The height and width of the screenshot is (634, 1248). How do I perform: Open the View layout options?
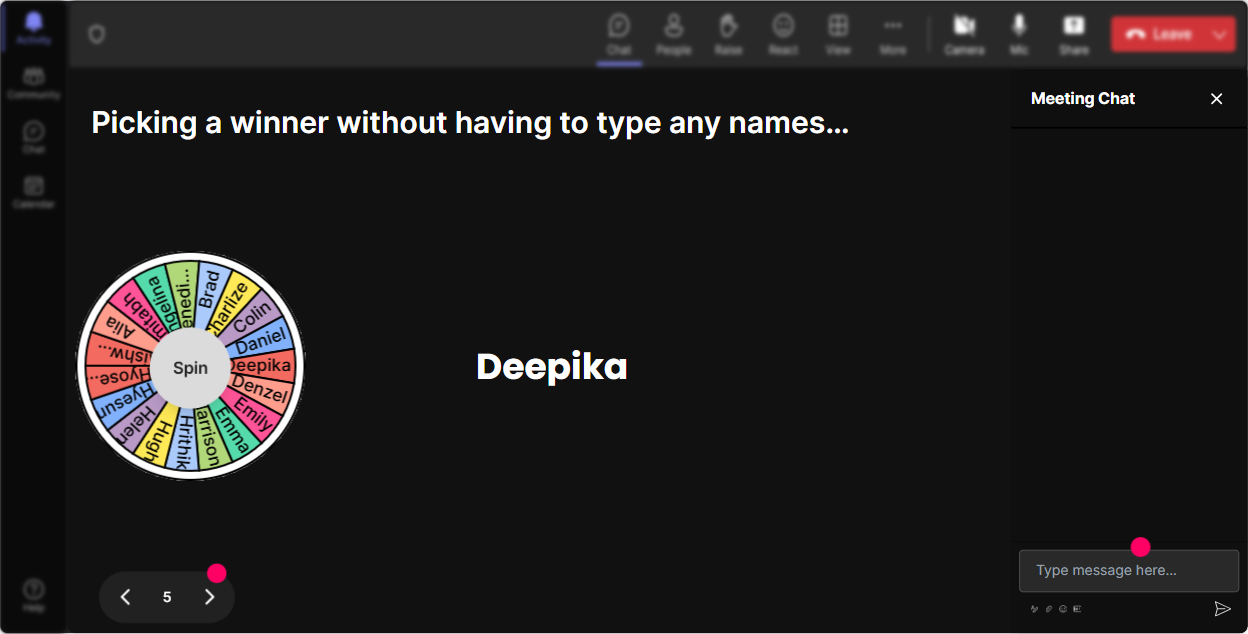click(x=838, y=34)
